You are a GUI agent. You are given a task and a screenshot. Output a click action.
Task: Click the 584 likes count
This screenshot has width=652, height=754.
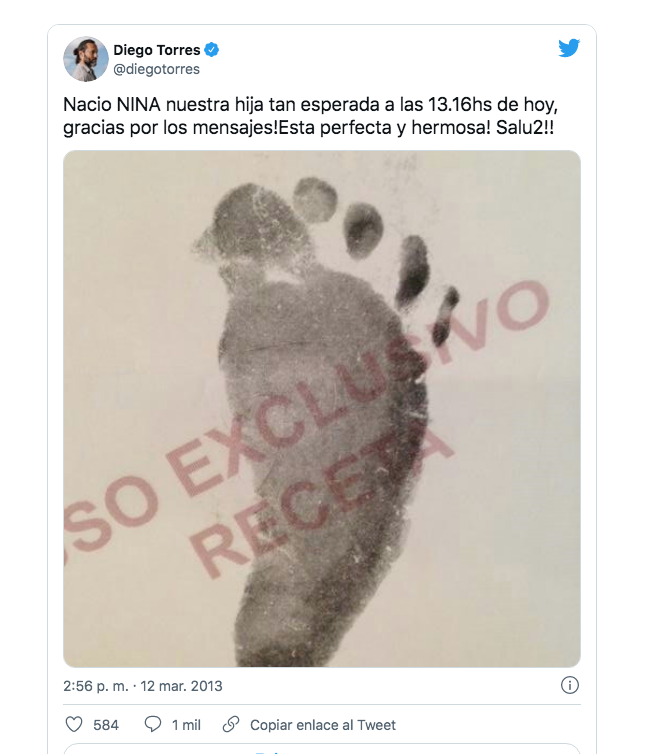(x=106, y=725)
